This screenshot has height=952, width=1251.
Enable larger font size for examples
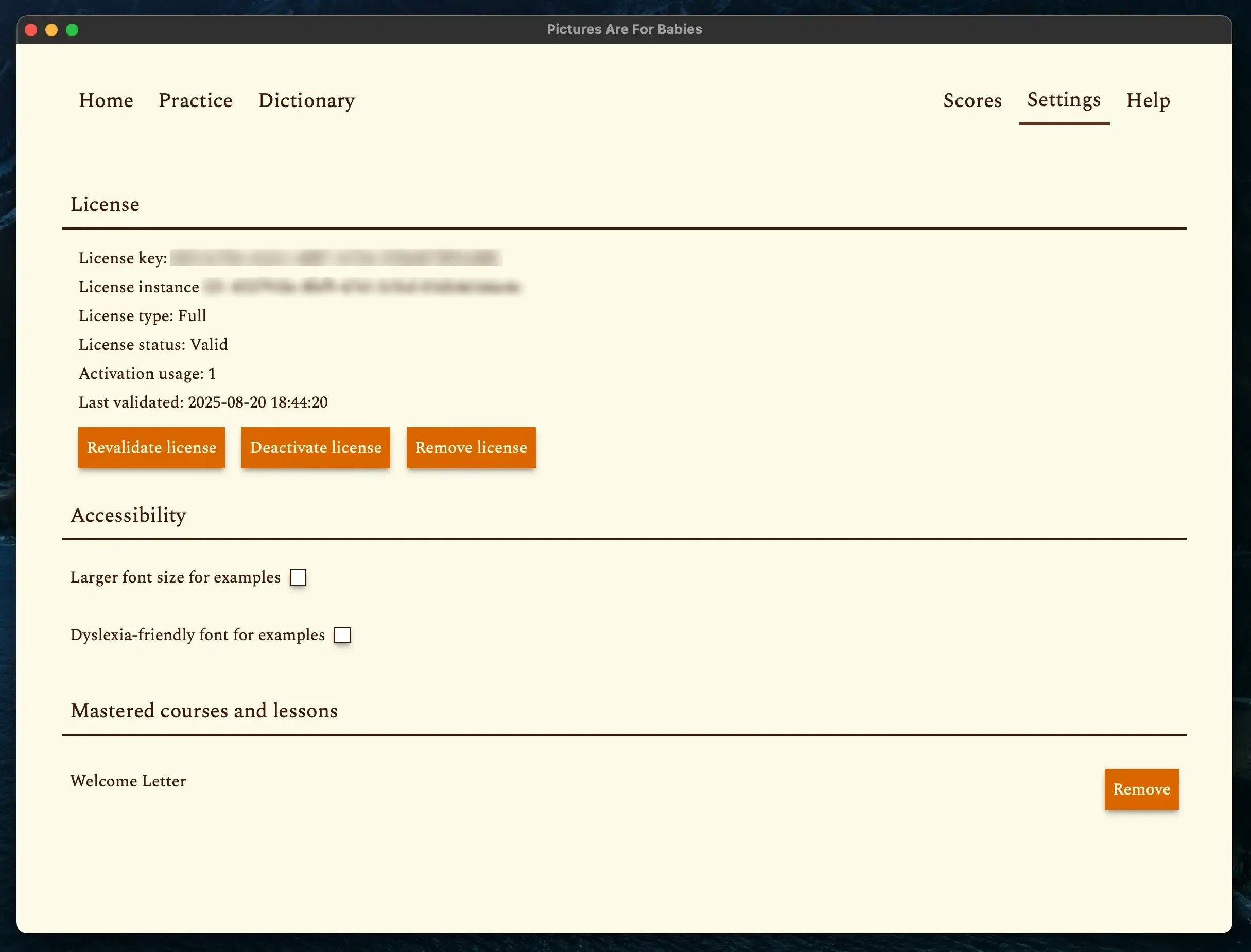298,577
